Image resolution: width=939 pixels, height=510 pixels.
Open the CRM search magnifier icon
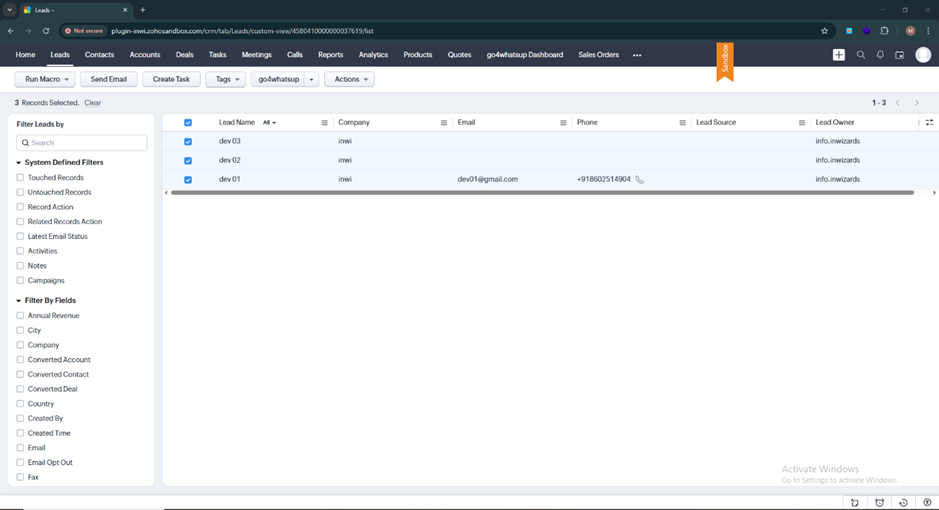[860, 55]
